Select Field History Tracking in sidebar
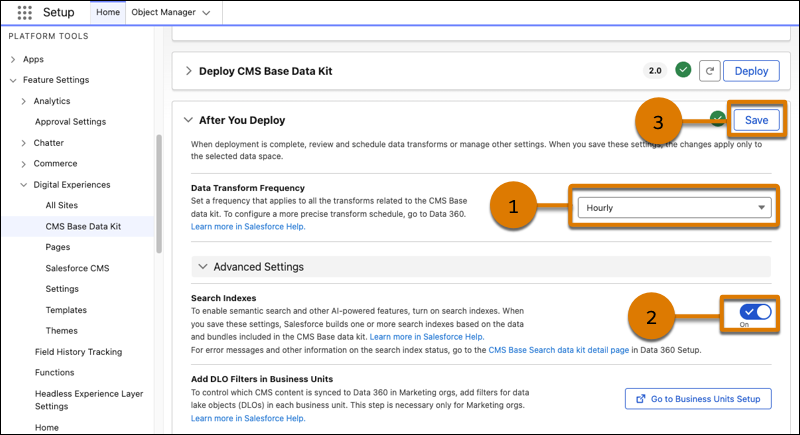The image size is (800, 435). coord(78,352)
